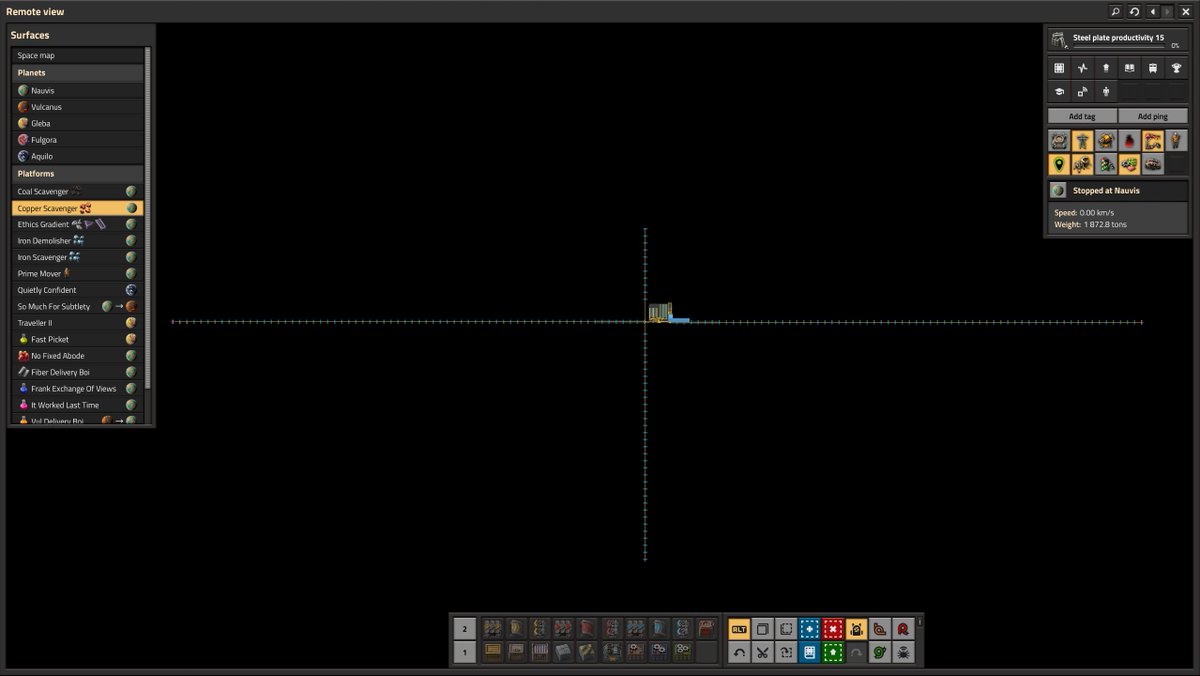This screenshot has width=1200, height=676.
Task: Select the Space map entry
Action: click(78, 56)
